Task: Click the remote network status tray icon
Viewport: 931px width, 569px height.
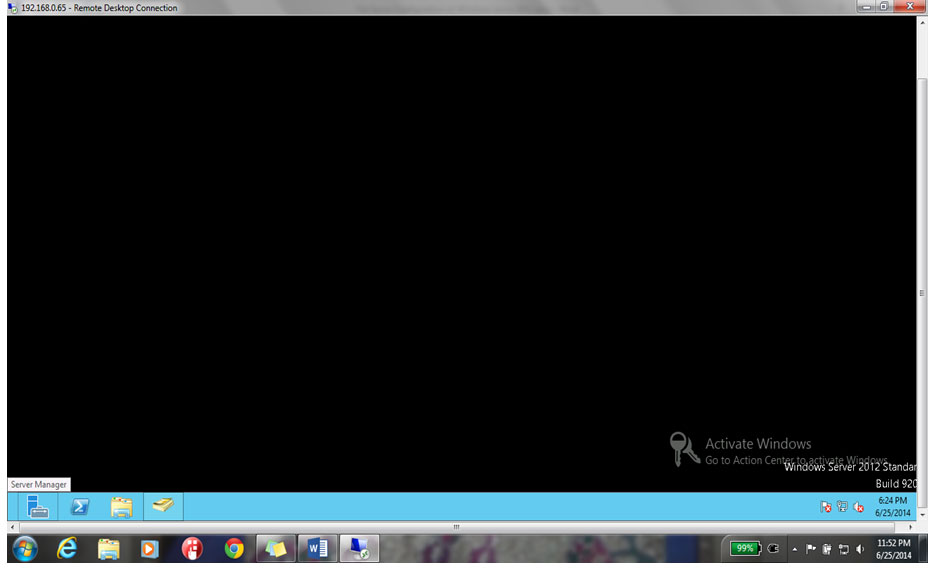Action: (842, 507)
